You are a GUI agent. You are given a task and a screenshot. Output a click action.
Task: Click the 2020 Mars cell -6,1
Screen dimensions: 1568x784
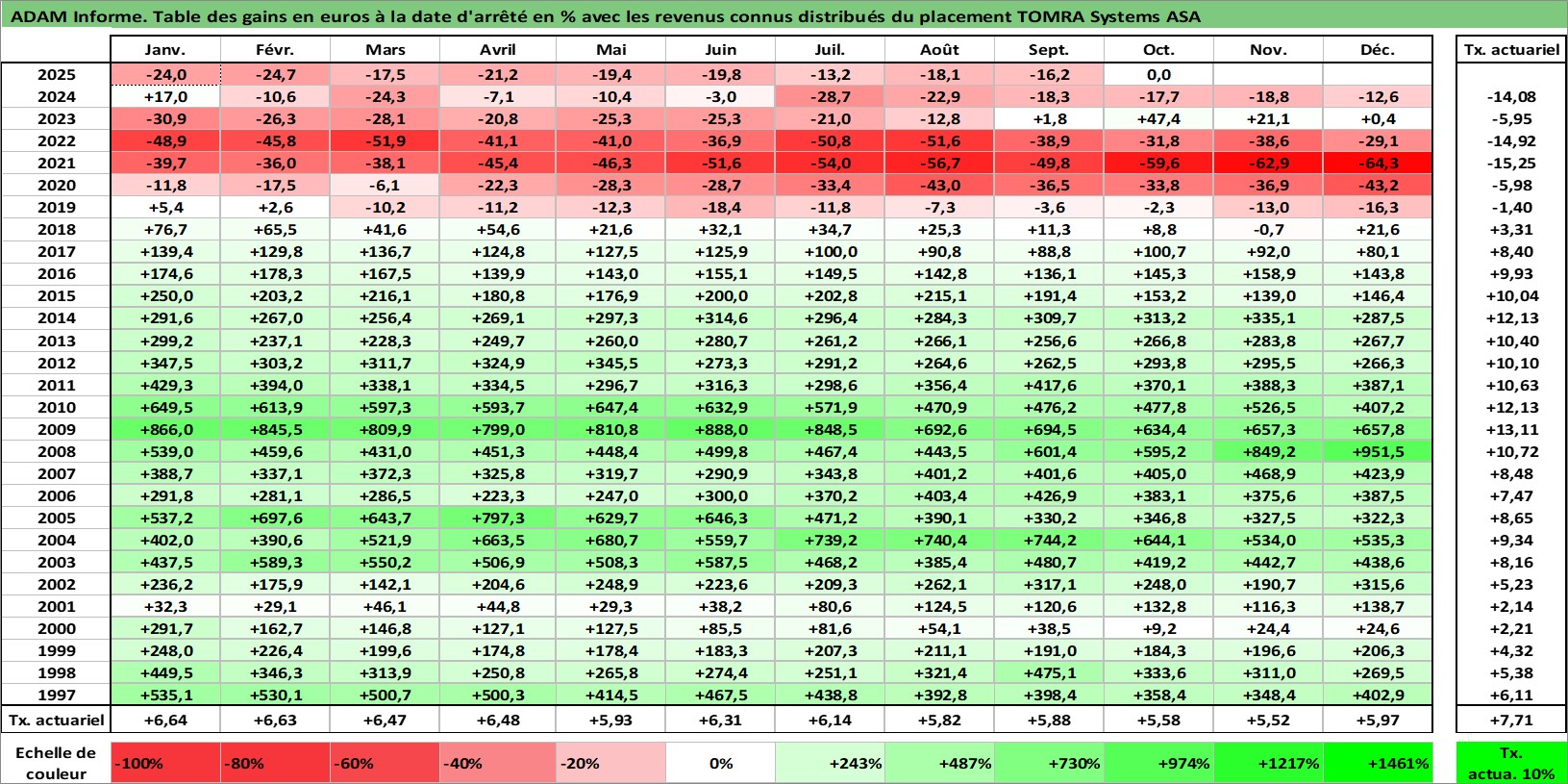(x=385, y=185)
